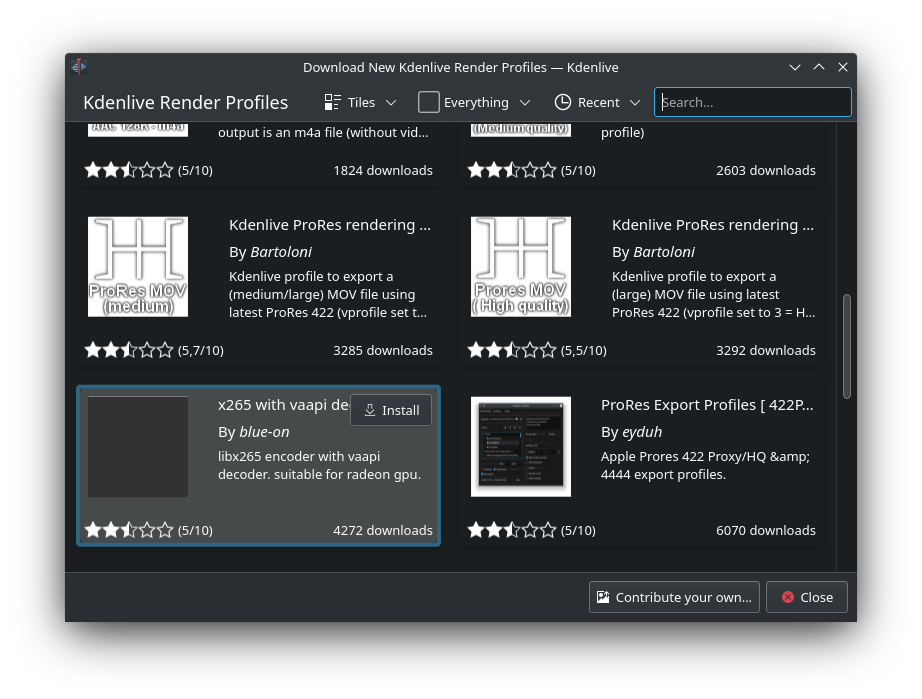Click star rating of 6070 downloads profile

[512, 530]
